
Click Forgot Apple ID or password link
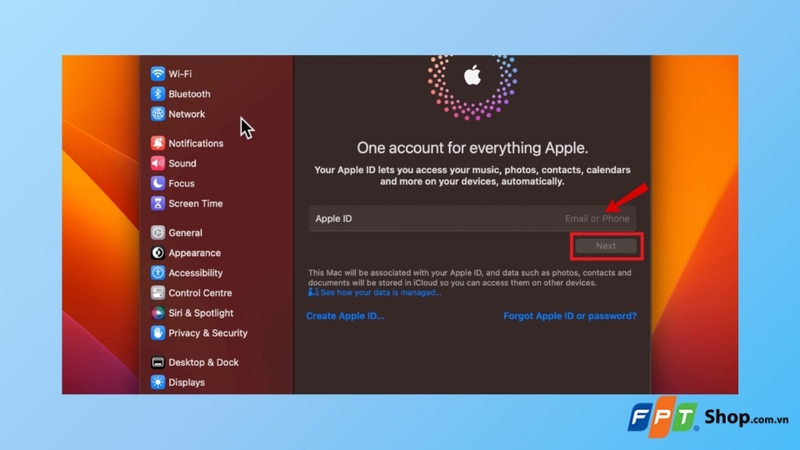tap(570, 316)
